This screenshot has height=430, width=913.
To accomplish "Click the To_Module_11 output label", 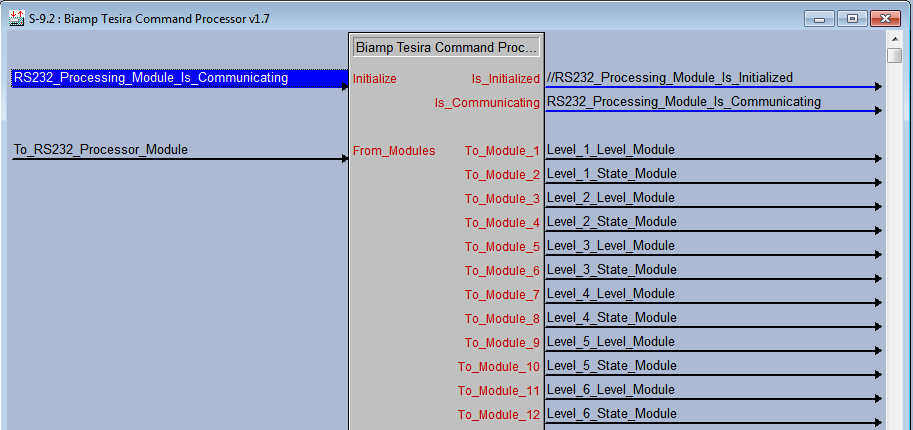I will point(498,391).
